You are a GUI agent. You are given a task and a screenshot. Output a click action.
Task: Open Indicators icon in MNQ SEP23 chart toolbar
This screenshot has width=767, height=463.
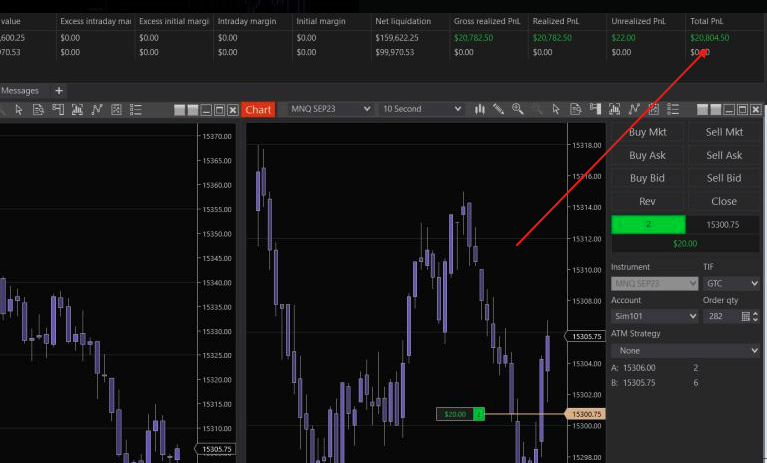pos(634,110)
